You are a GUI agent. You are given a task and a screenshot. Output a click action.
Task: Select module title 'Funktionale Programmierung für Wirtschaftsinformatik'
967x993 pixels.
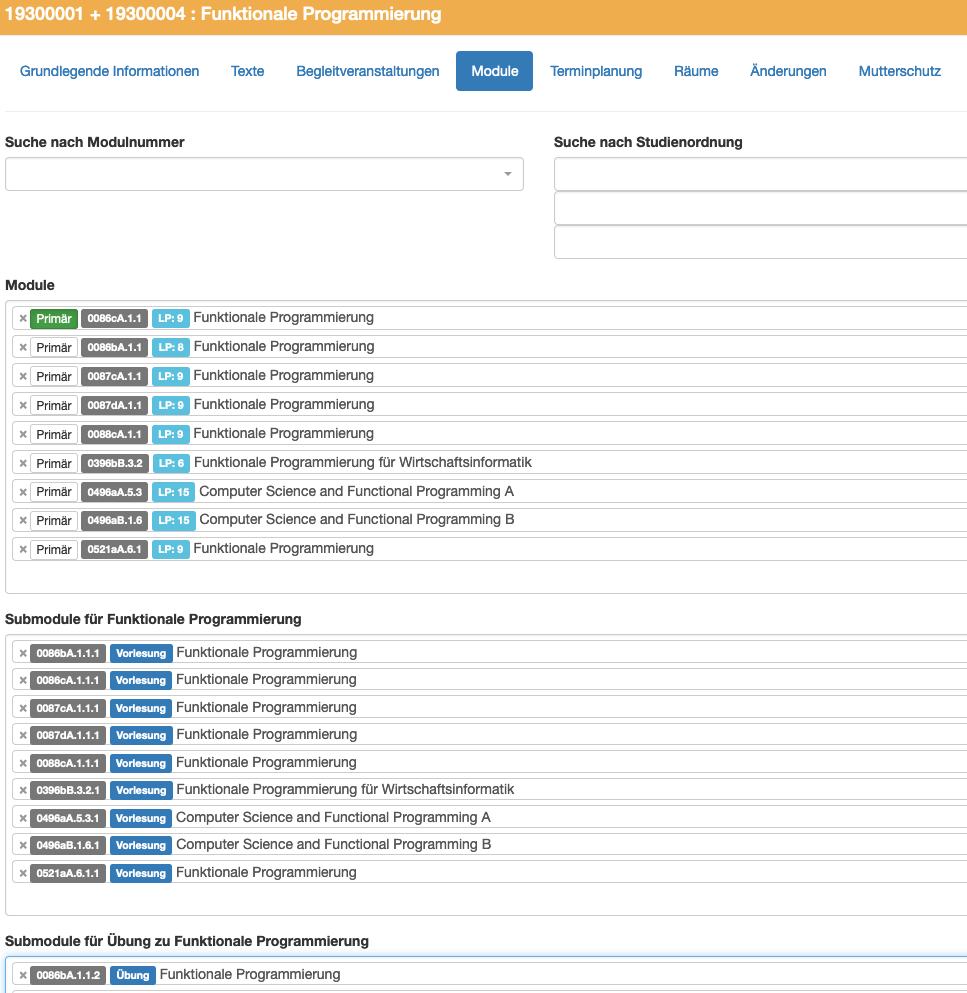click(363, 463)
